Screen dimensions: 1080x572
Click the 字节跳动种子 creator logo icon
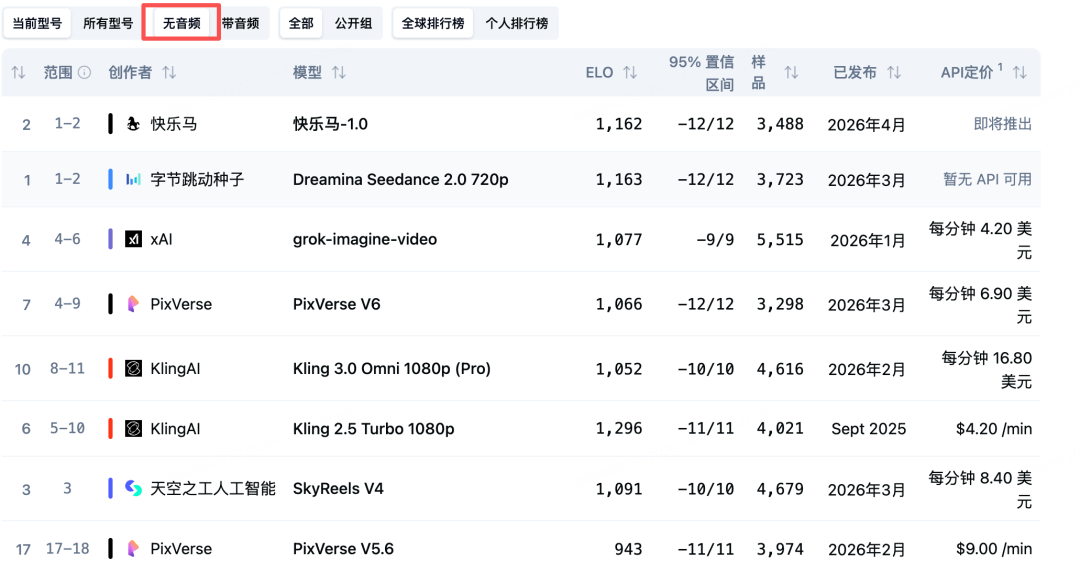point(133,180)
